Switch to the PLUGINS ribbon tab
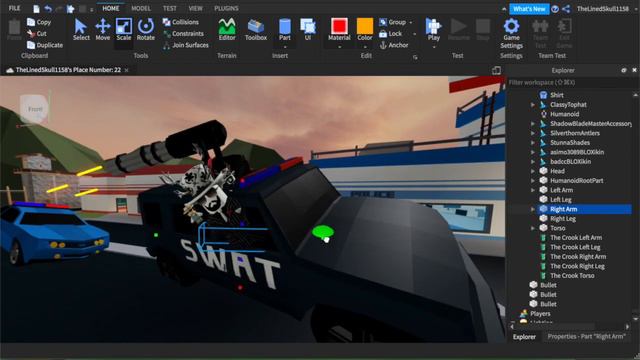This screenshot has height=360, width=640. tap(226, 8)
